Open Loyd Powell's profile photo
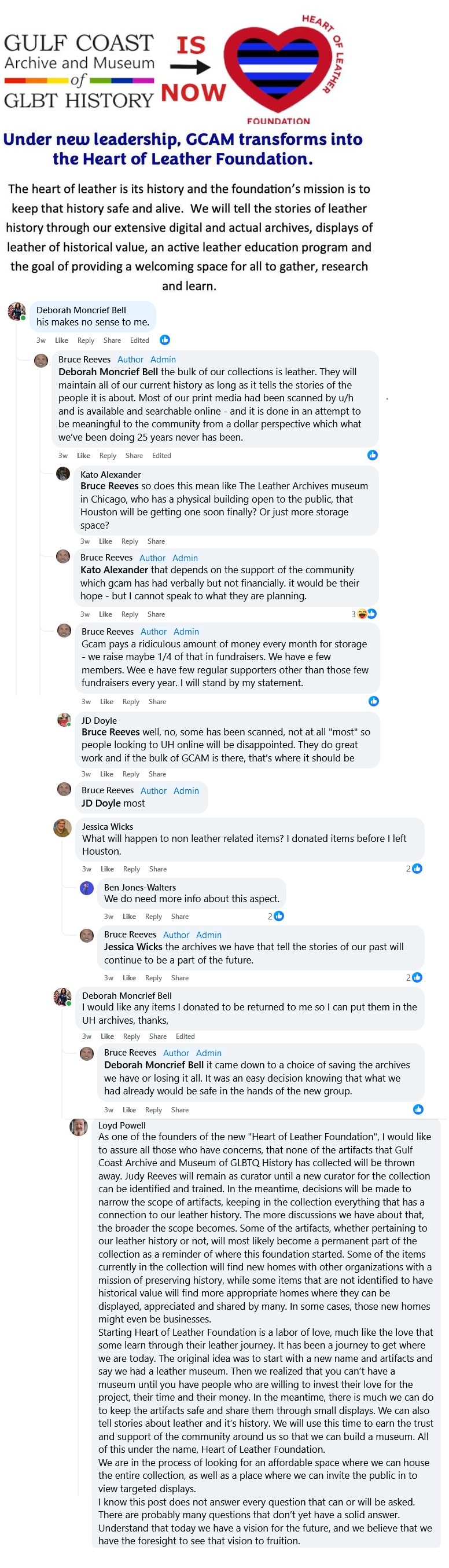The width and height of the screenshot is (449, 1568). (x=79, y=1127)
